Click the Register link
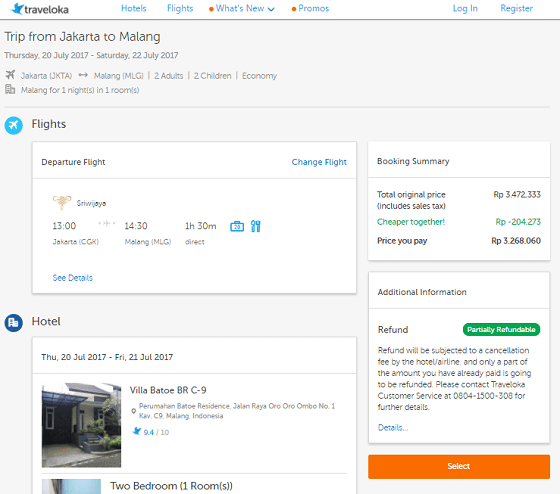Image resolution: width=560 pixels, height=494 pixels. (516, 8)
